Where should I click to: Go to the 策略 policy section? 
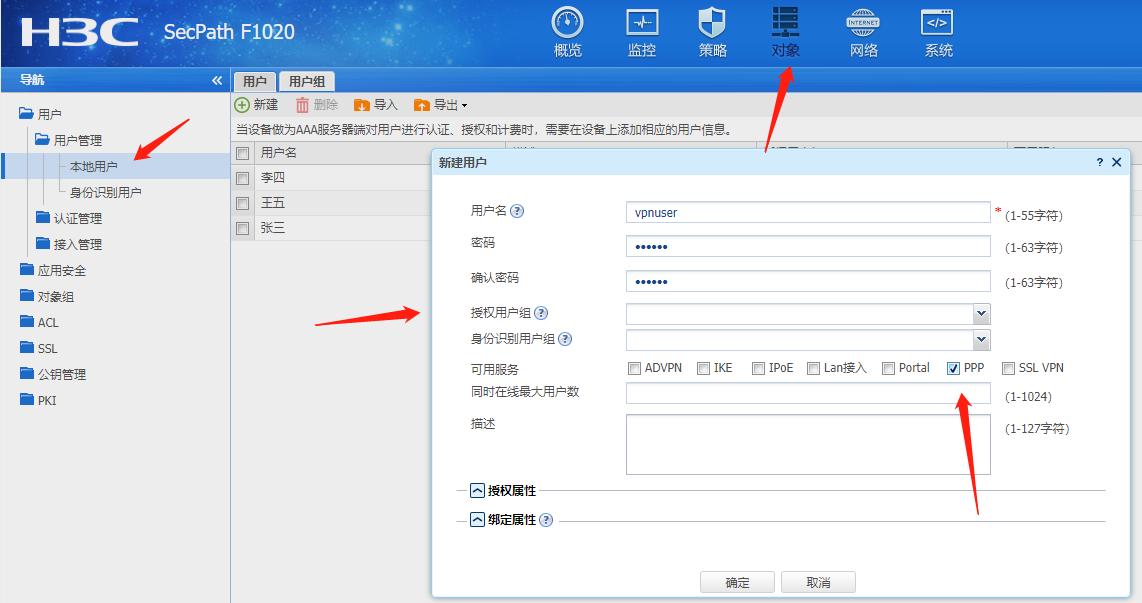point(713,30)
